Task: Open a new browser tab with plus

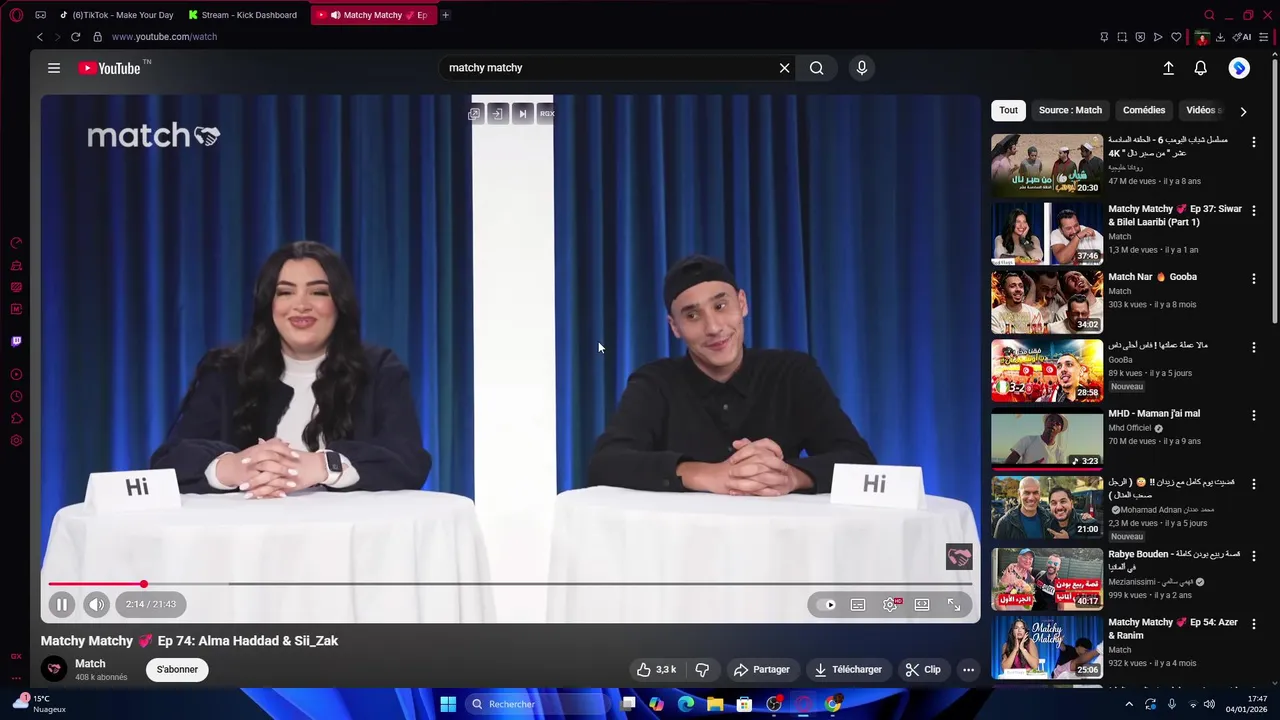Action: [x=445, y=15]
